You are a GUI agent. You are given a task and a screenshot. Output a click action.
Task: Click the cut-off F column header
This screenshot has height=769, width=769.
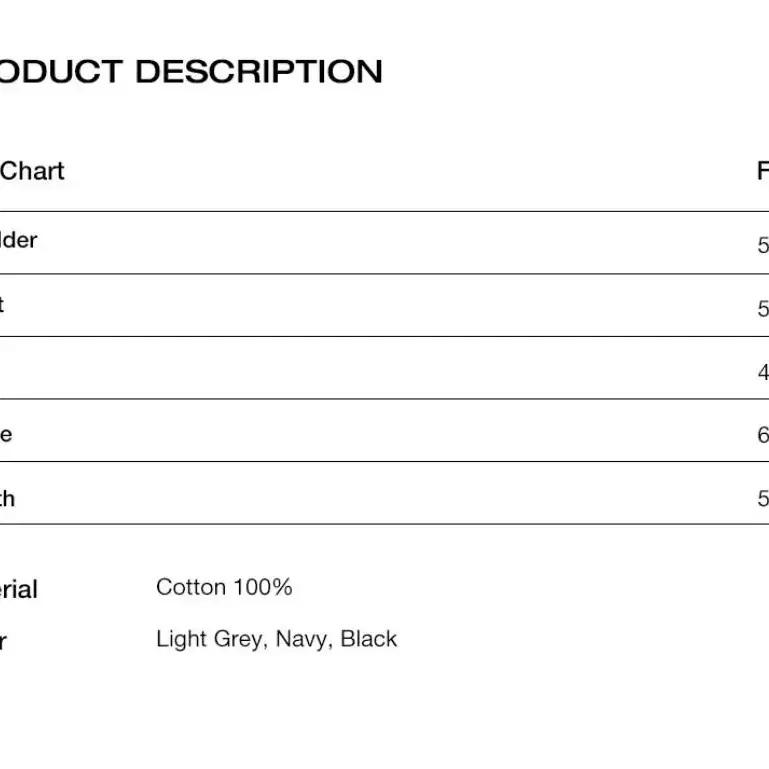coord(763,171)
